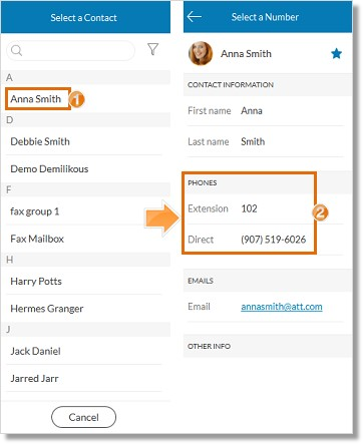Click the search magnifier icon

[16, 50]
